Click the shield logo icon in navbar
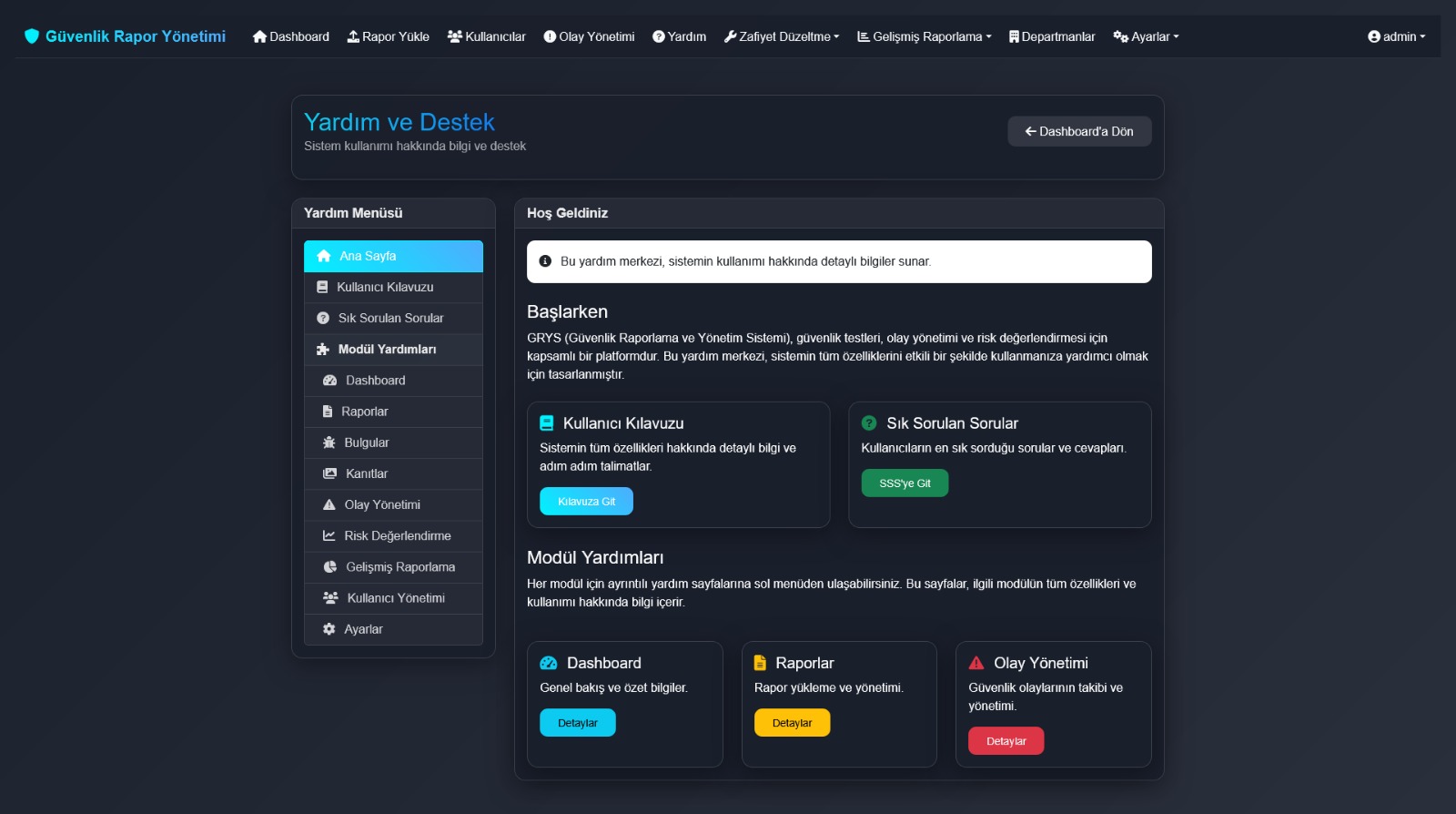 tap(32, 36)
